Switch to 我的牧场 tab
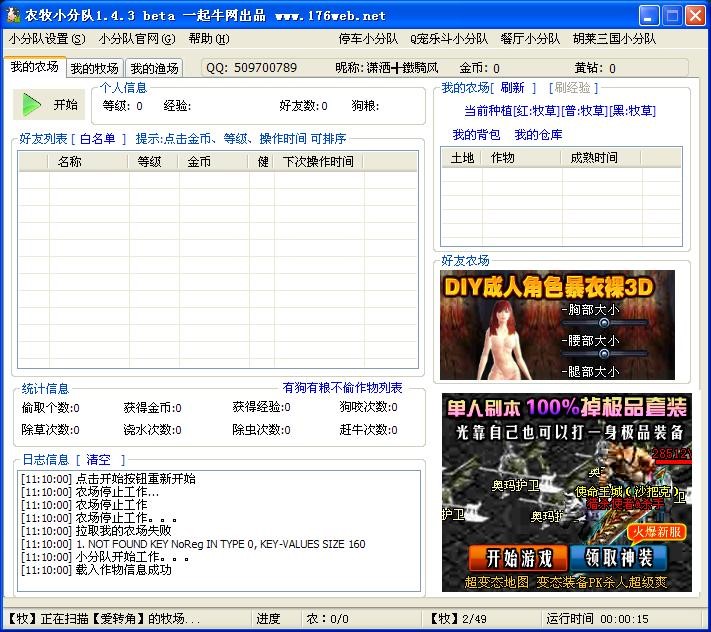711x632 pixels. pos(94,68)
